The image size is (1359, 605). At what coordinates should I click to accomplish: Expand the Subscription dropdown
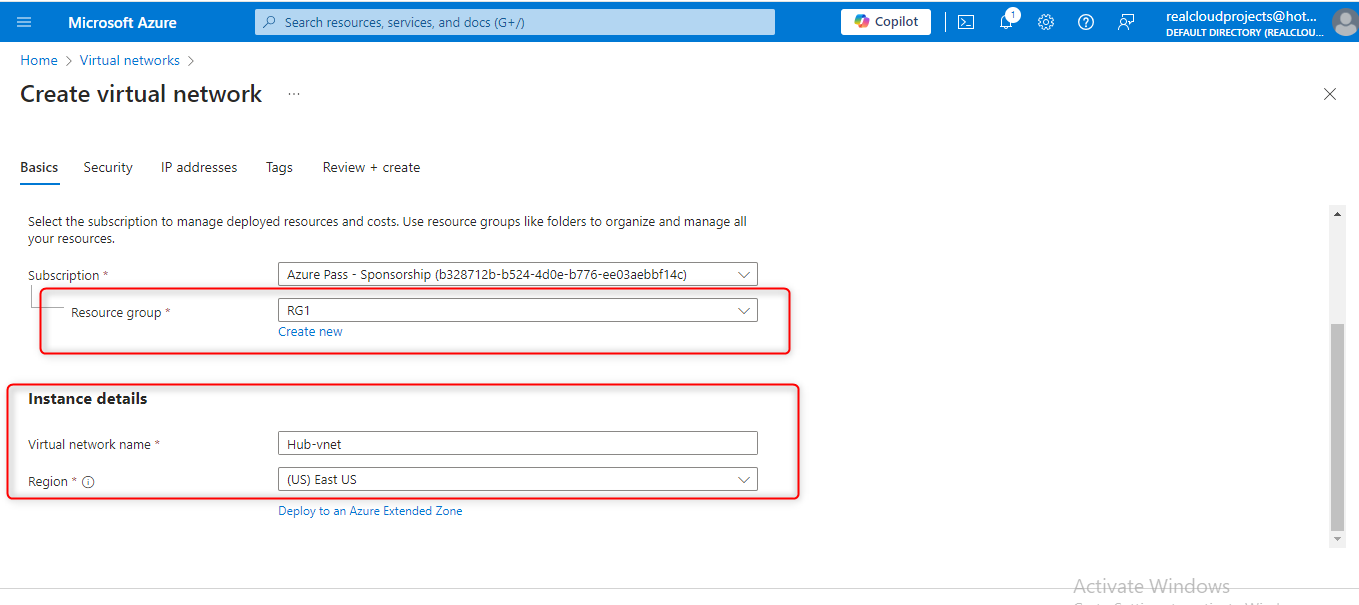(517, 274)
